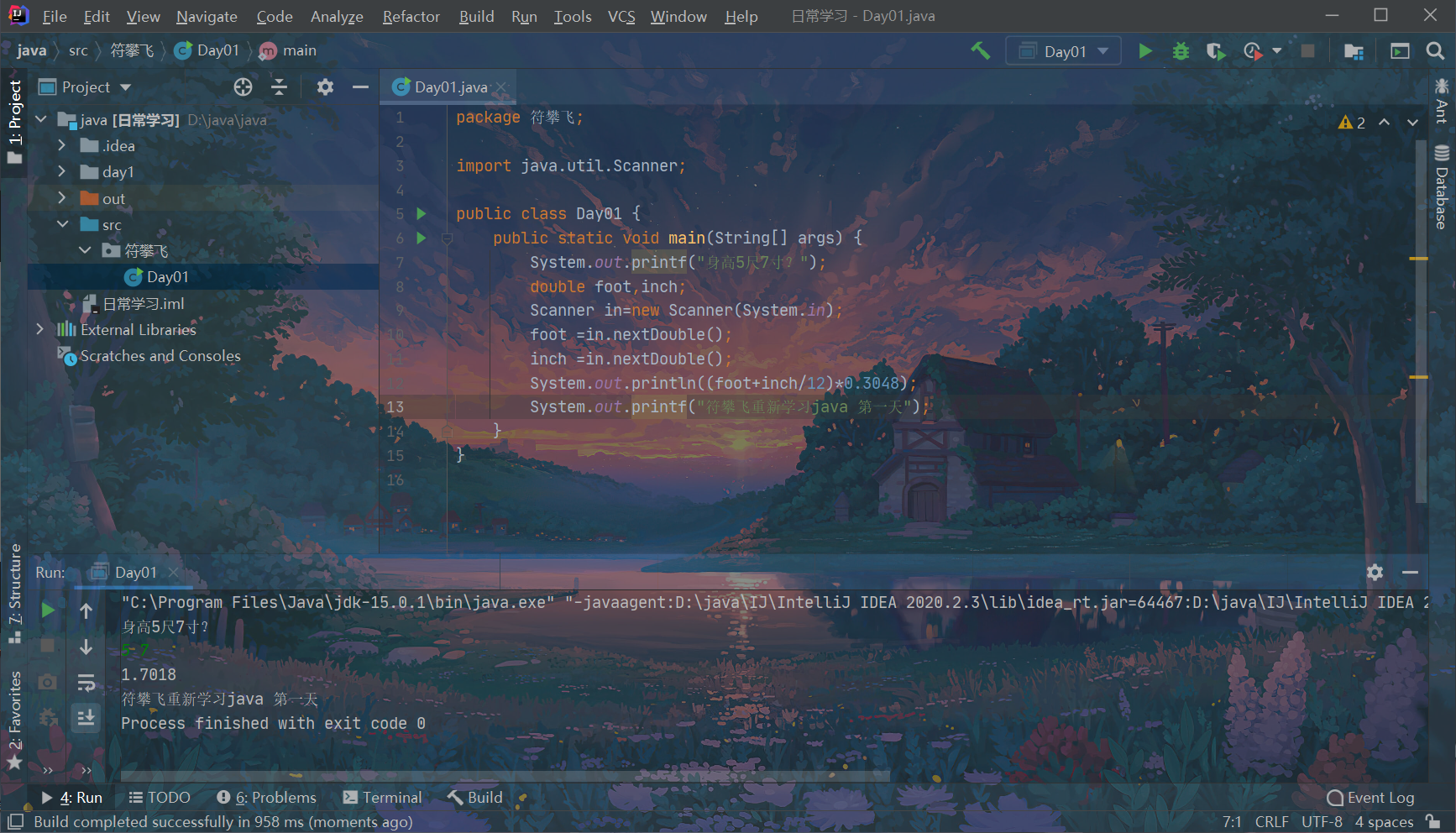Toggle the Ant side tool window
Screen dimensions: 1456x833
click(1442, 101)
